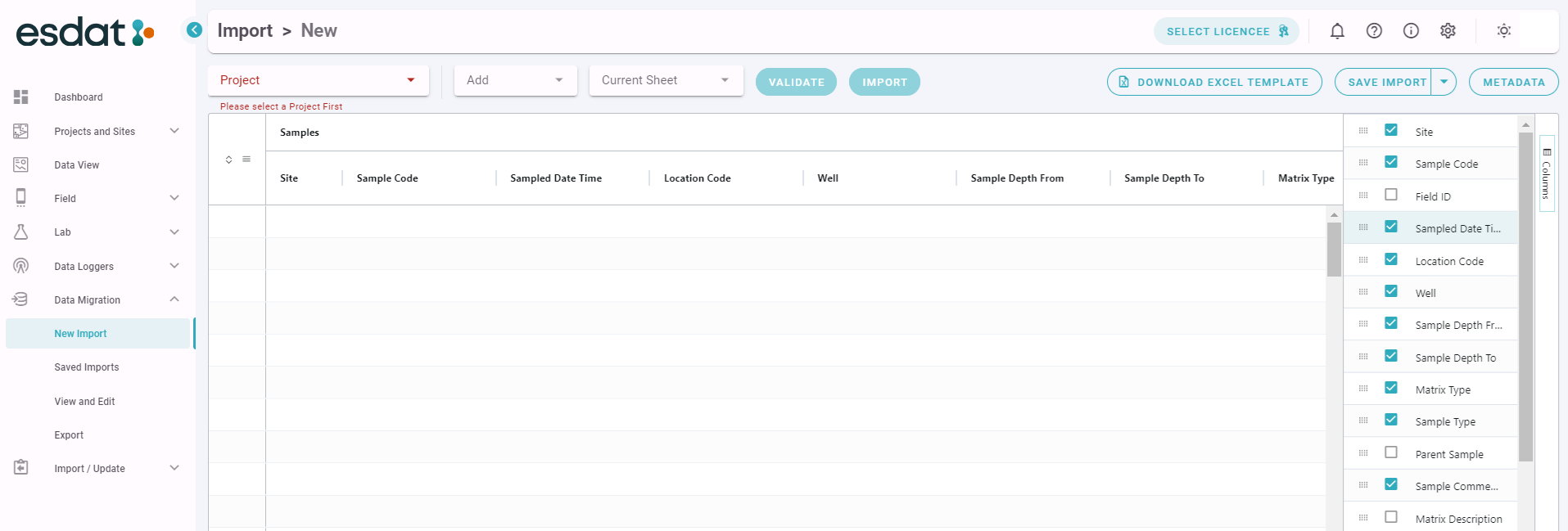Click the Lab flask icon
The image size is (1568, 531).
pyautogui.click(x=21, y=232)
